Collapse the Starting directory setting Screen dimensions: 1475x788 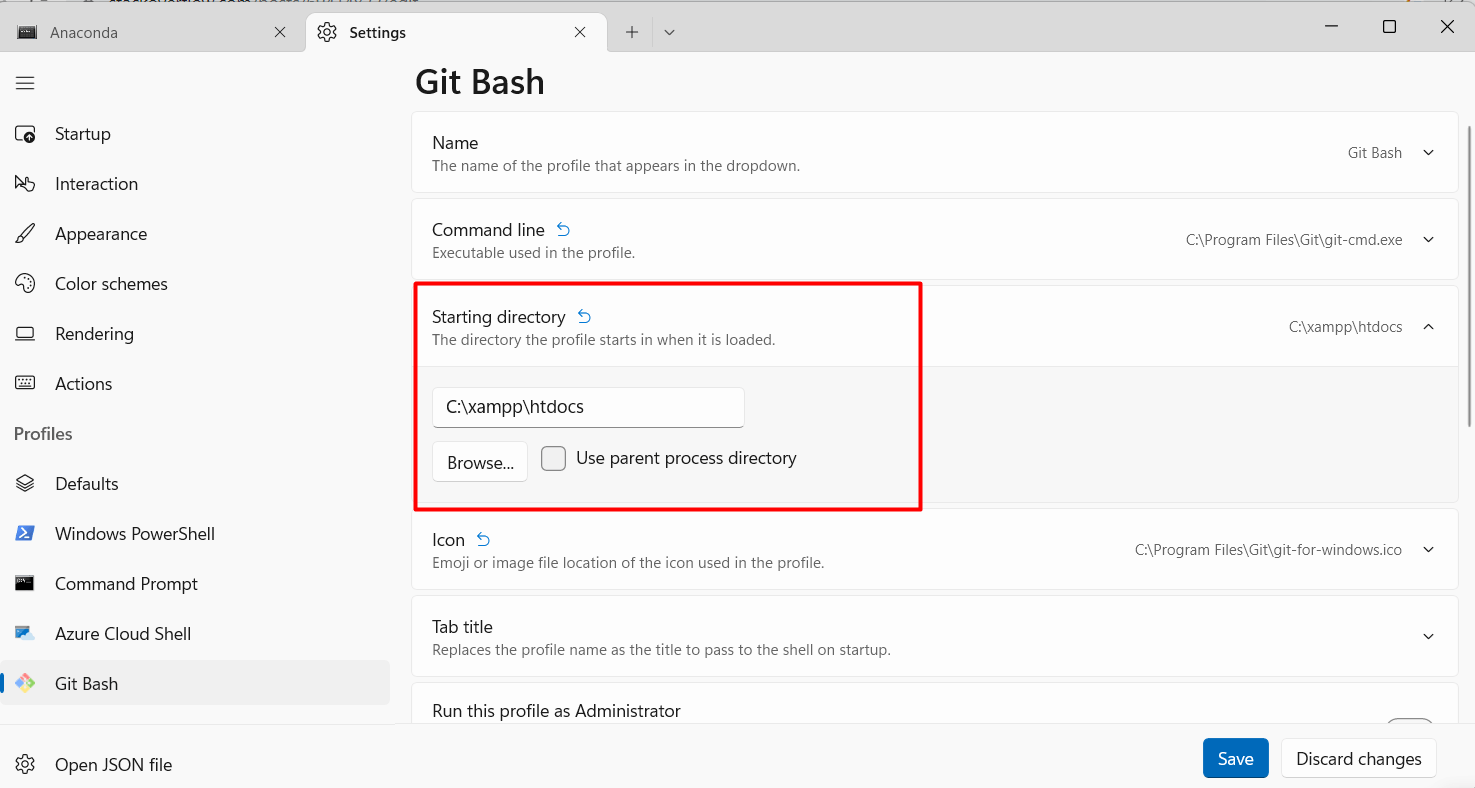pyautogui.click(x=1428, y=326)
